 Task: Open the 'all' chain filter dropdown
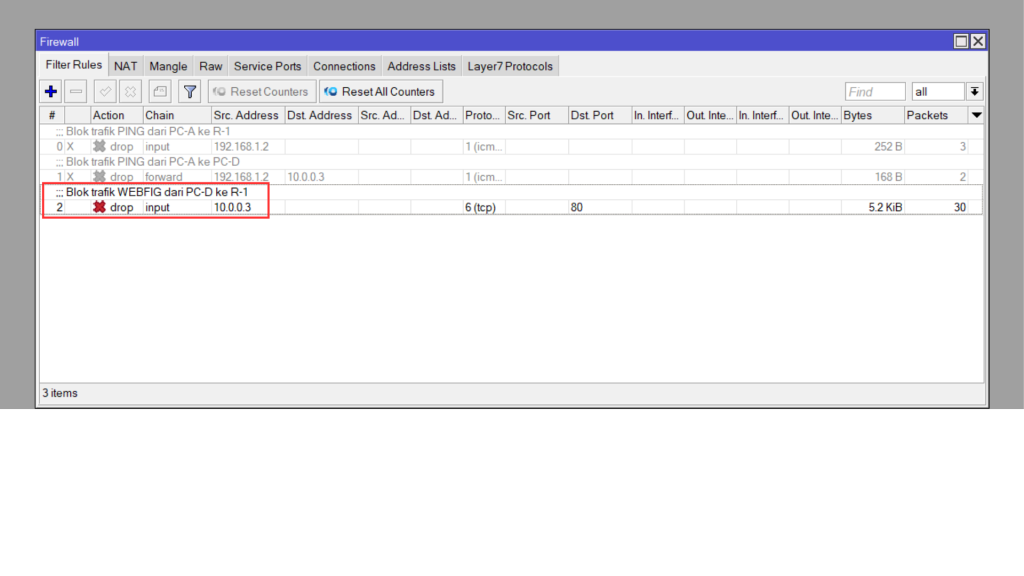pyautogui.click(x=974, y=92)
